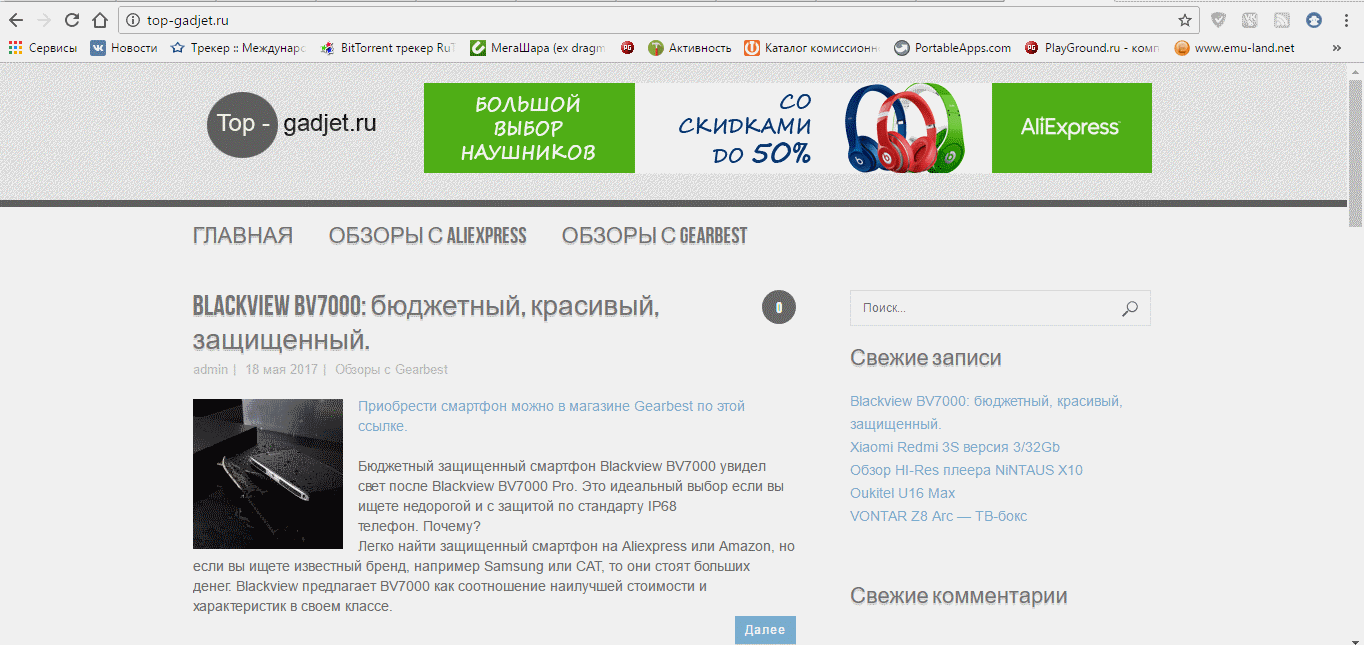Image resolution: width=1364 pixels, height=645 pixels.
Task: Click the unlabeled red PG bookmark icon
Action: point(627,47)
